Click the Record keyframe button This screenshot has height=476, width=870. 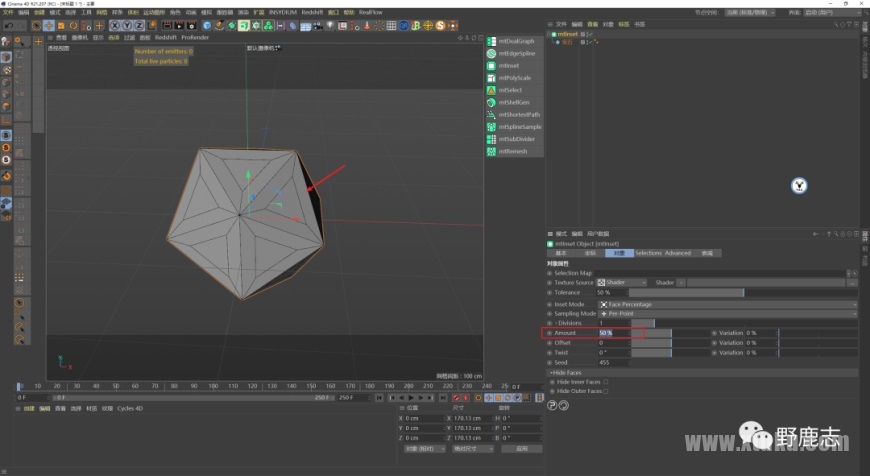(x=456, y=398)
